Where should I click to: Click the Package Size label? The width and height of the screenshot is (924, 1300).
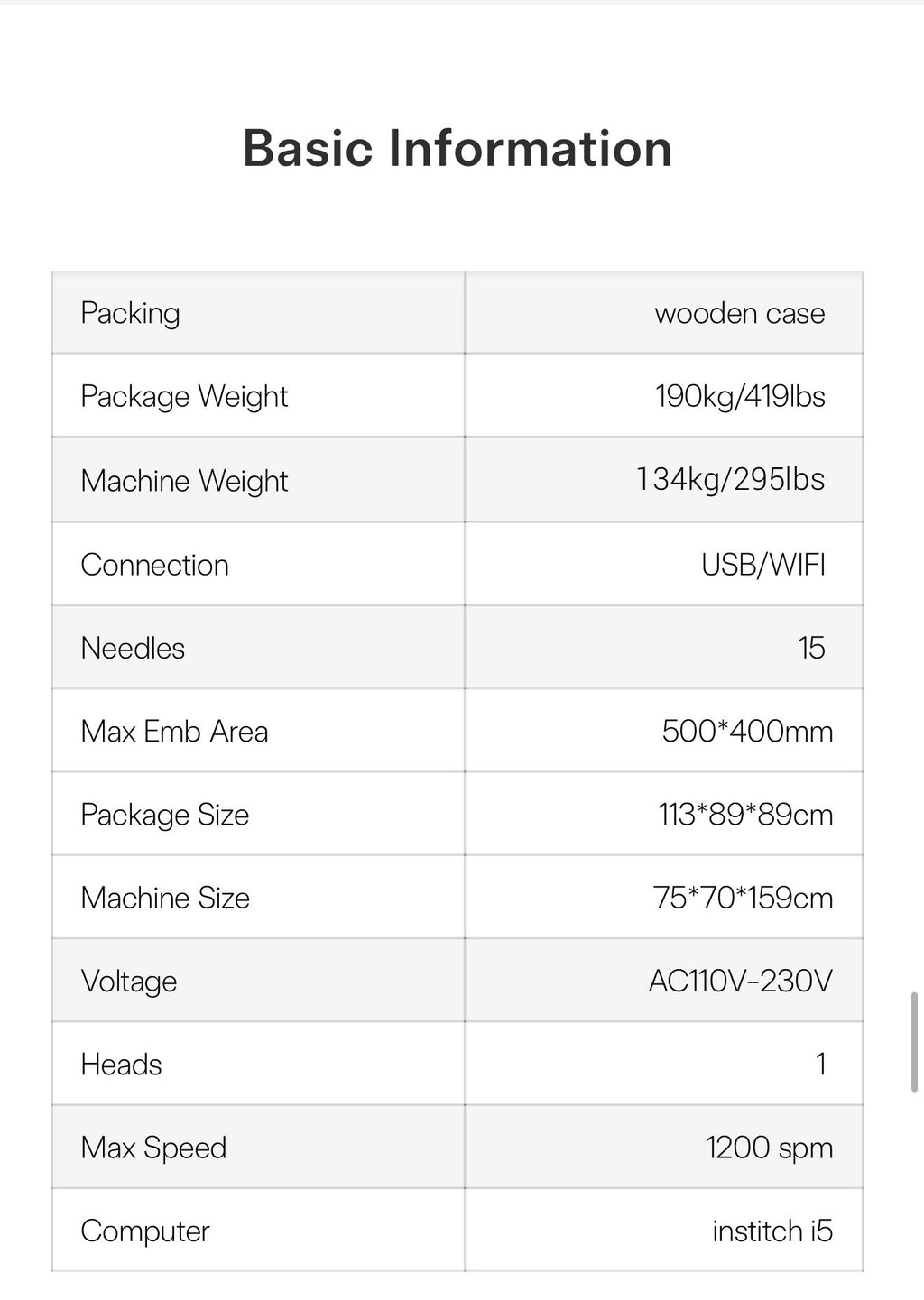pyautogui.click(x=164, y=815)
